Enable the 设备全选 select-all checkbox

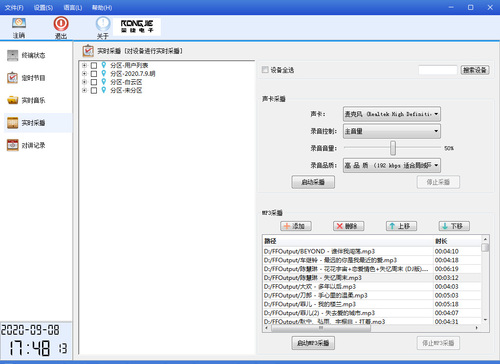265,70
